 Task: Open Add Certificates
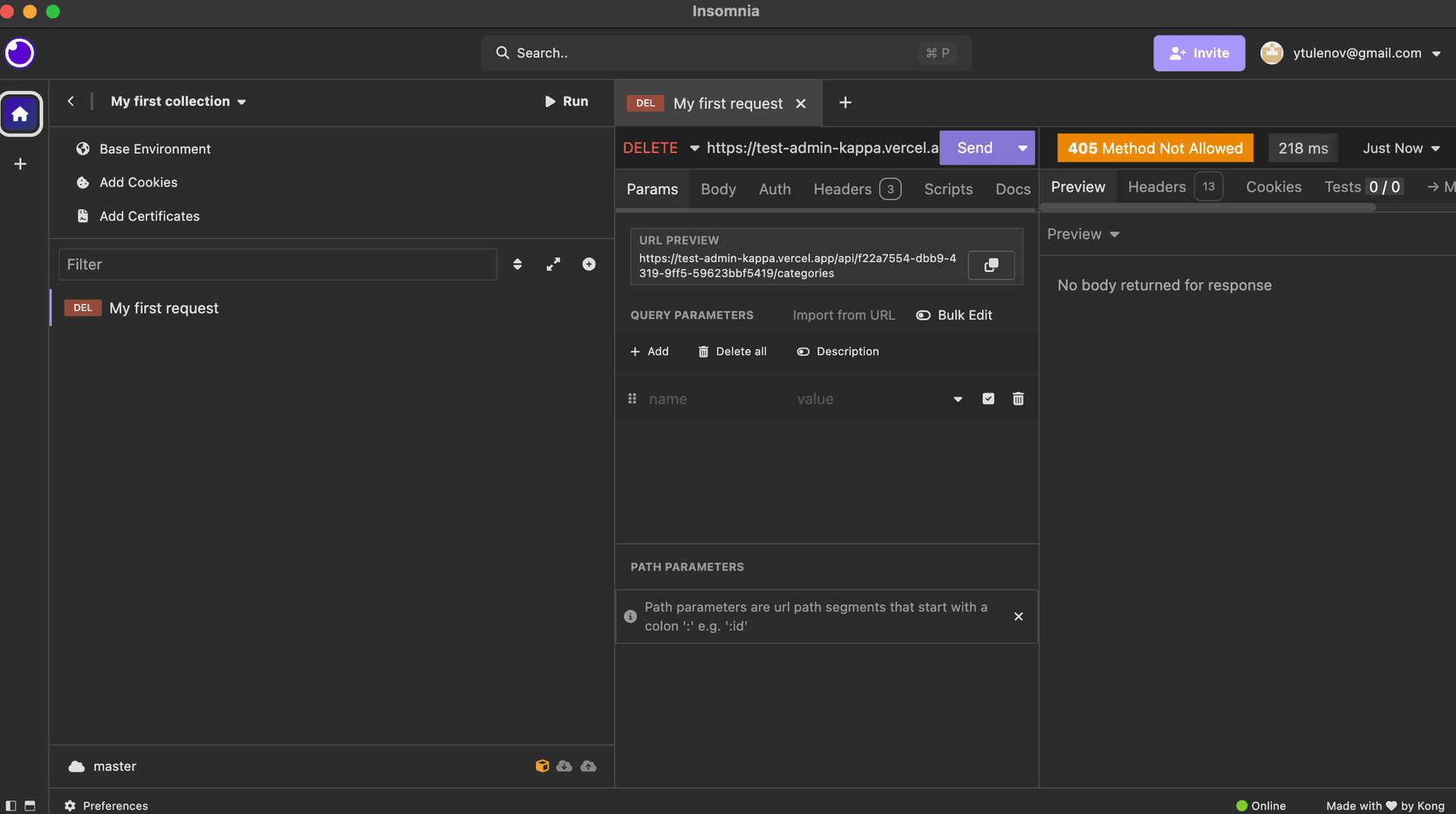(138, 216)
